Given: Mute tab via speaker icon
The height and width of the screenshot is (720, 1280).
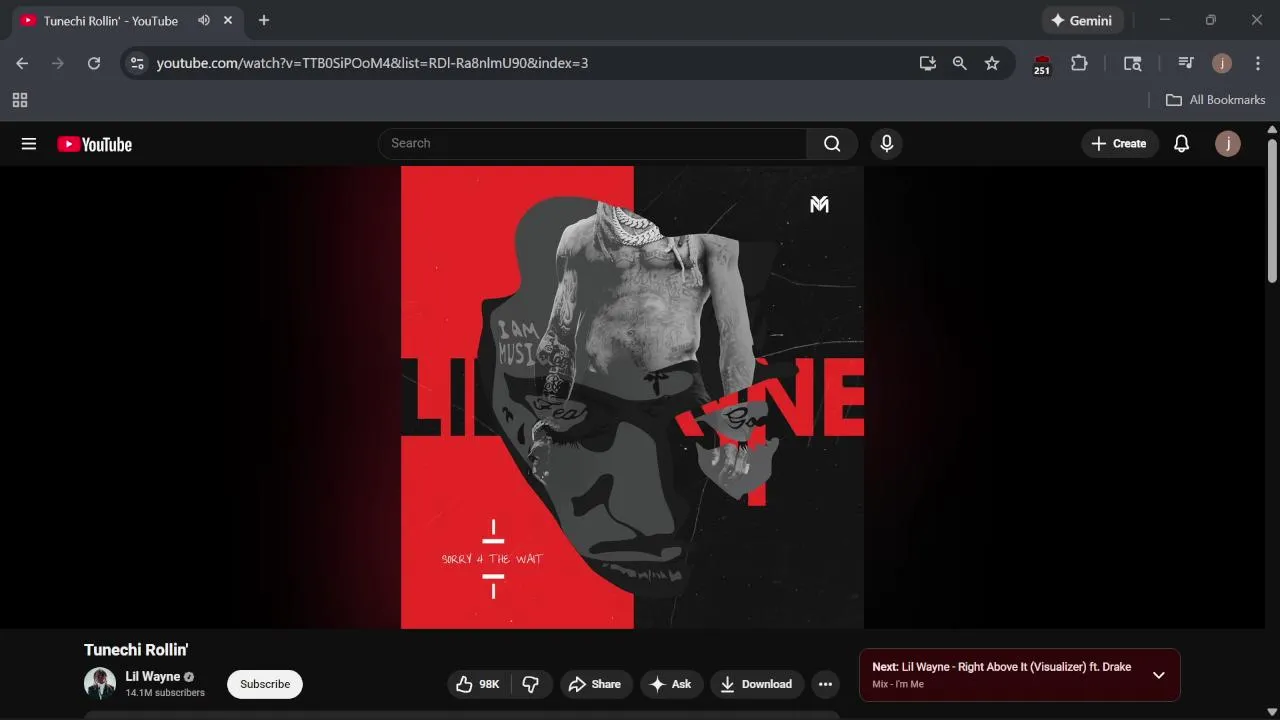Looking at the screenshot, I should (204, 20).
